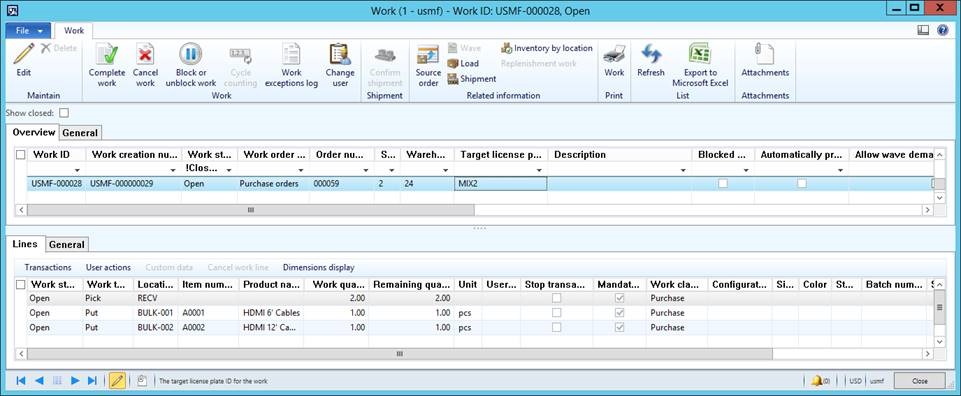Open Order number filter dropdown
The height and width of the screenshot is (396, 961).
tap(366, 170)
